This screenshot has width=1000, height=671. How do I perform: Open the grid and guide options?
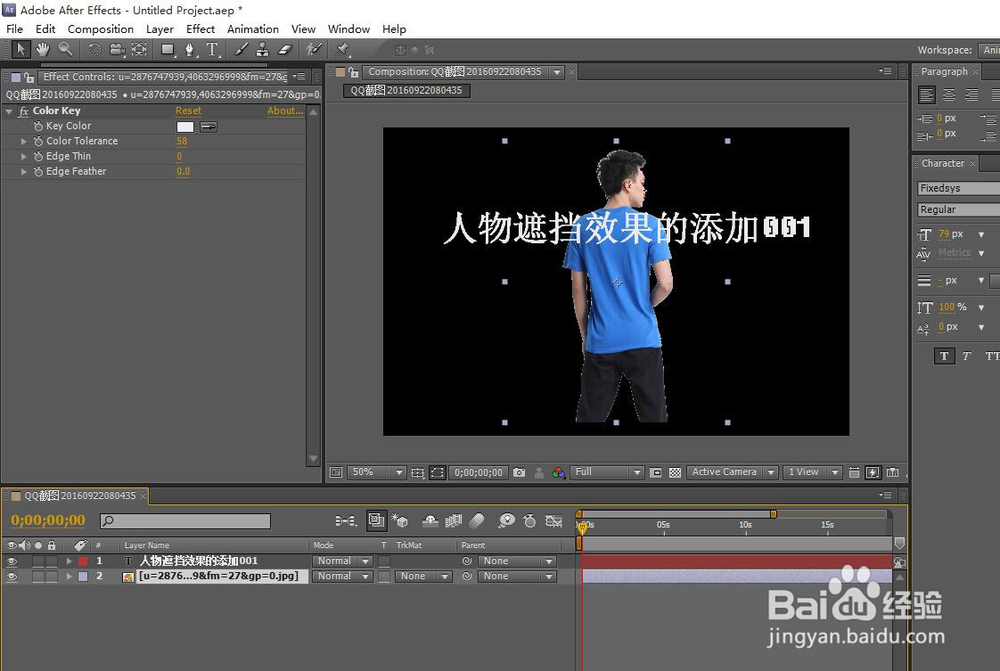[x=418, y=473]
